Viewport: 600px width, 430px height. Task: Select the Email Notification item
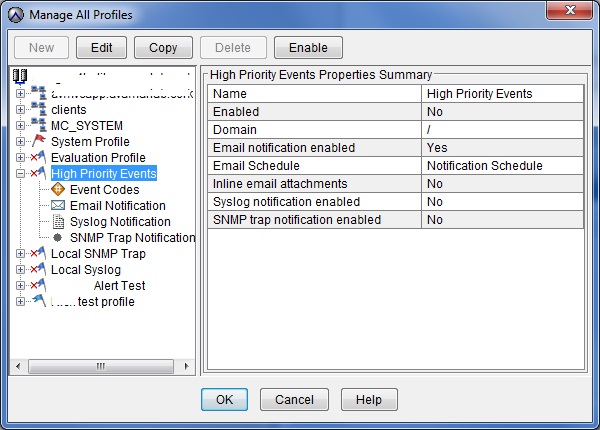[x=118, y=206]
